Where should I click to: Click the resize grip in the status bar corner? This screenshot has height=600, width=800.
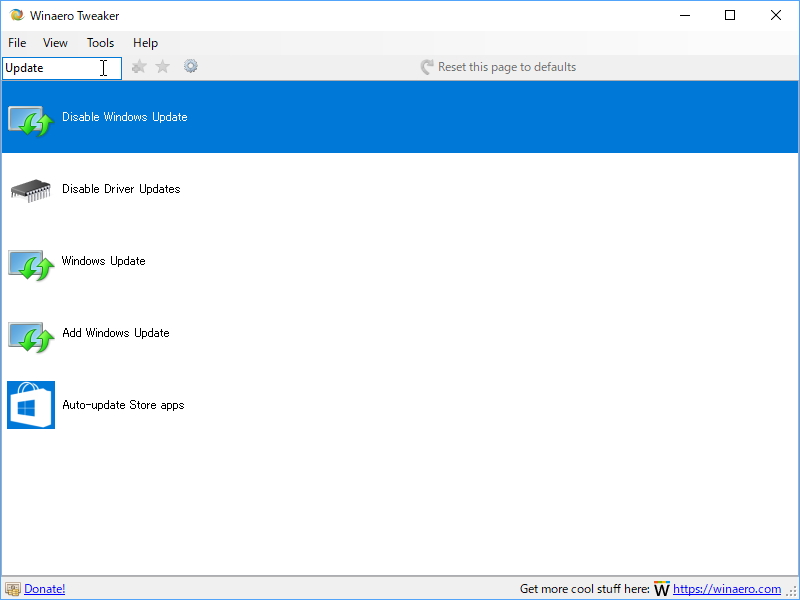791,591
